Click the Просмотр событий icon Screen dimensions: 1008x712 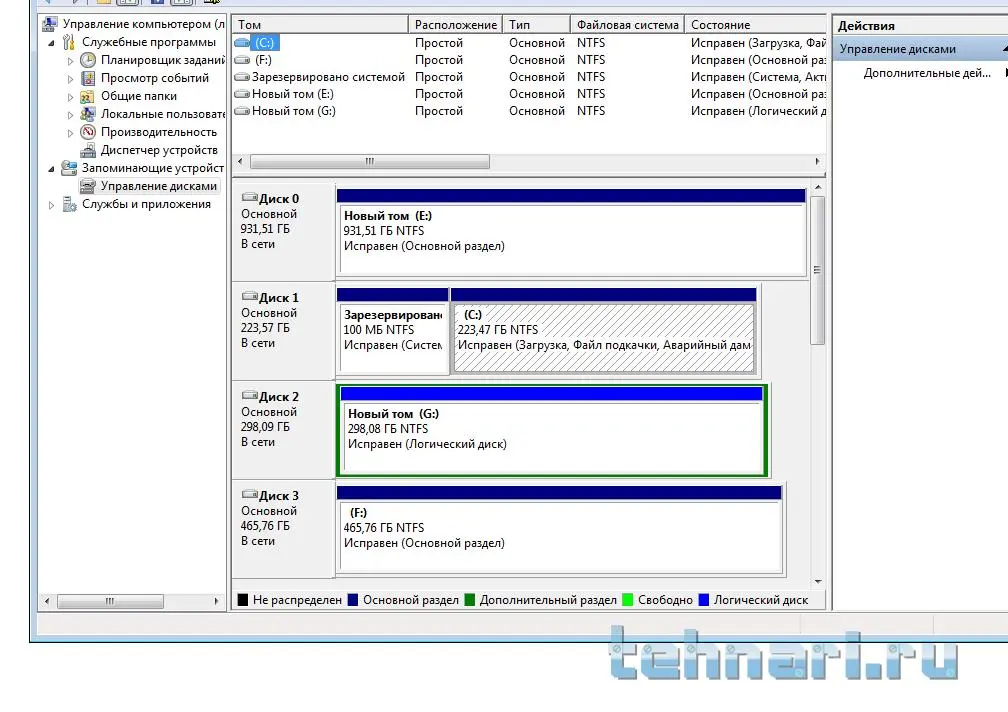tap(88, 78)
